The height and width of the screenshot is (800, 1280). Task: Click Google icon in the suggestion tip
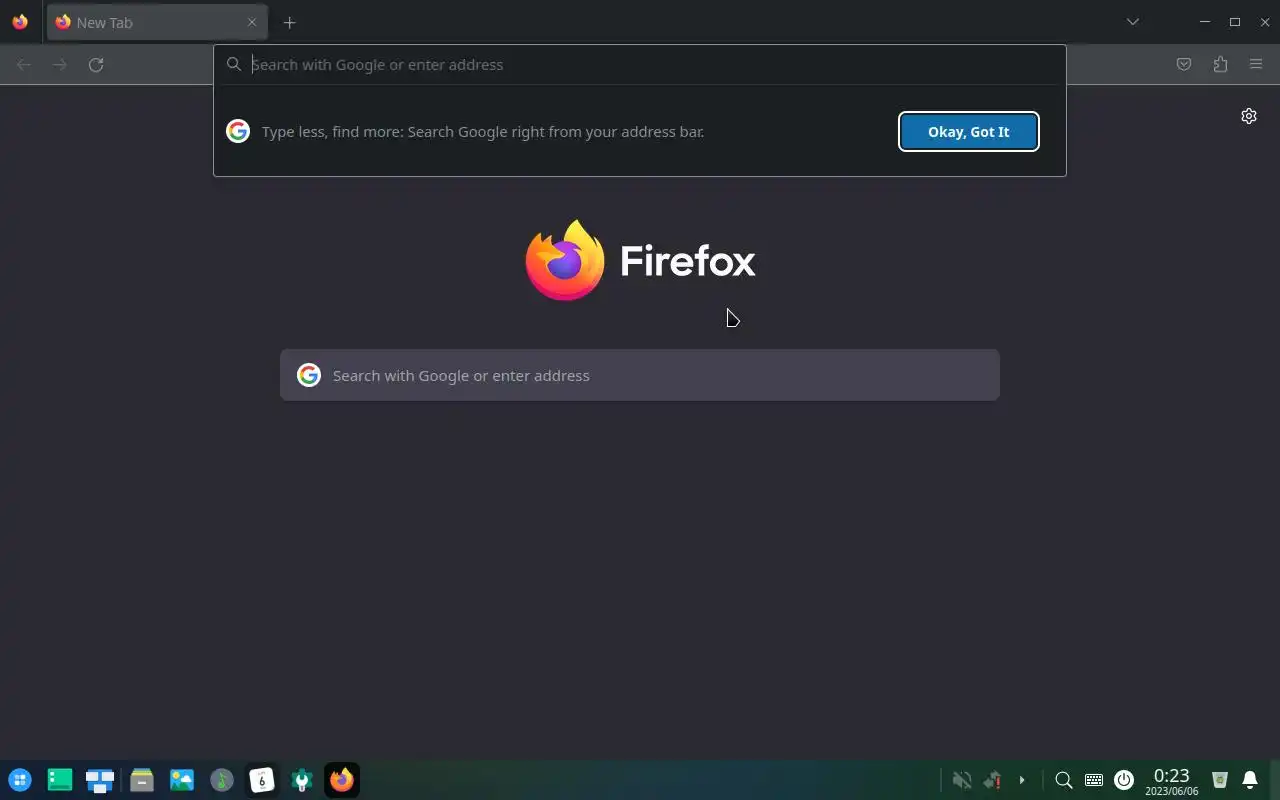238,131
